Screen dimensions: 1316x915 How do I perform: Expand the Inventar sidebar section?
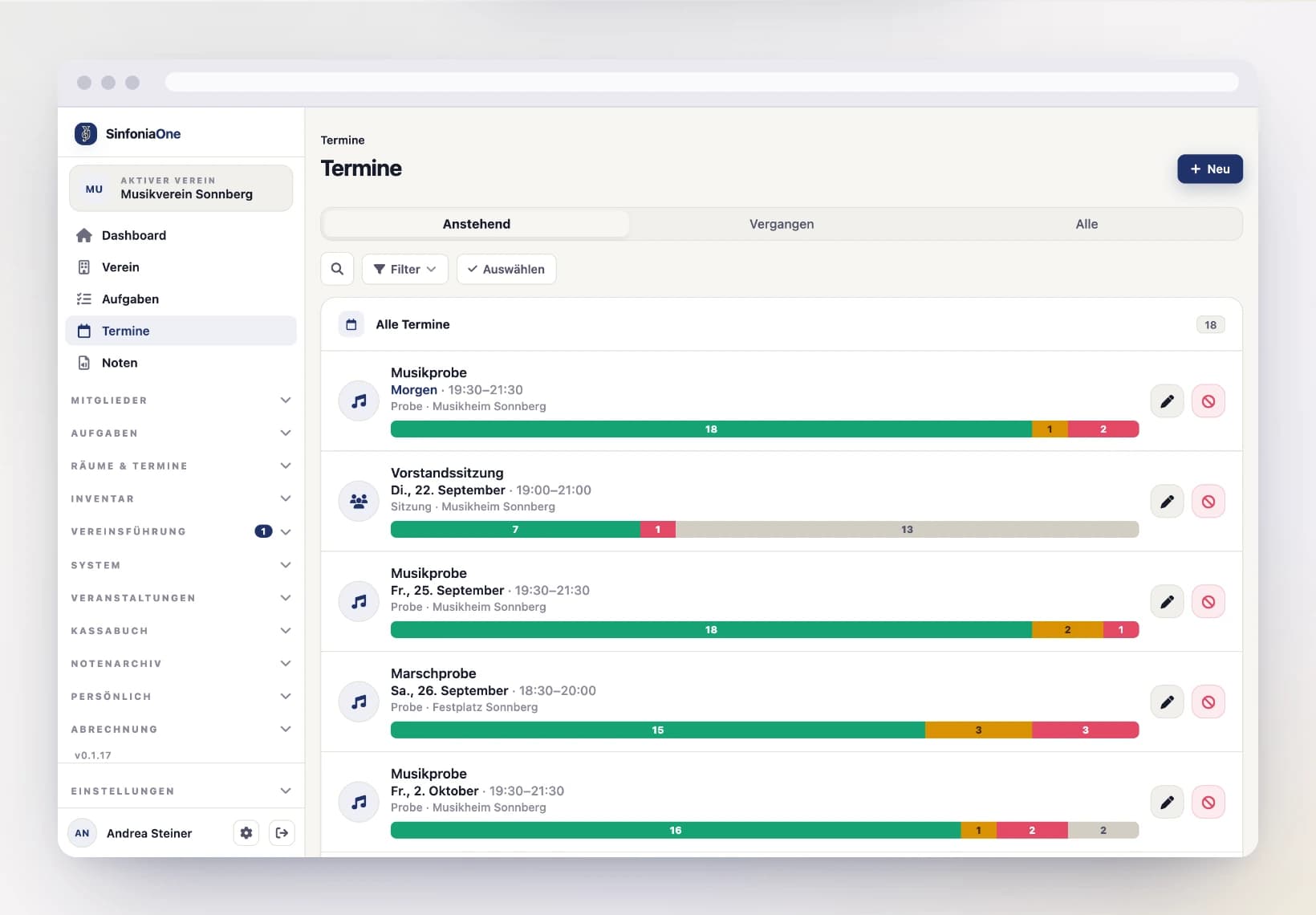(181, 498)
